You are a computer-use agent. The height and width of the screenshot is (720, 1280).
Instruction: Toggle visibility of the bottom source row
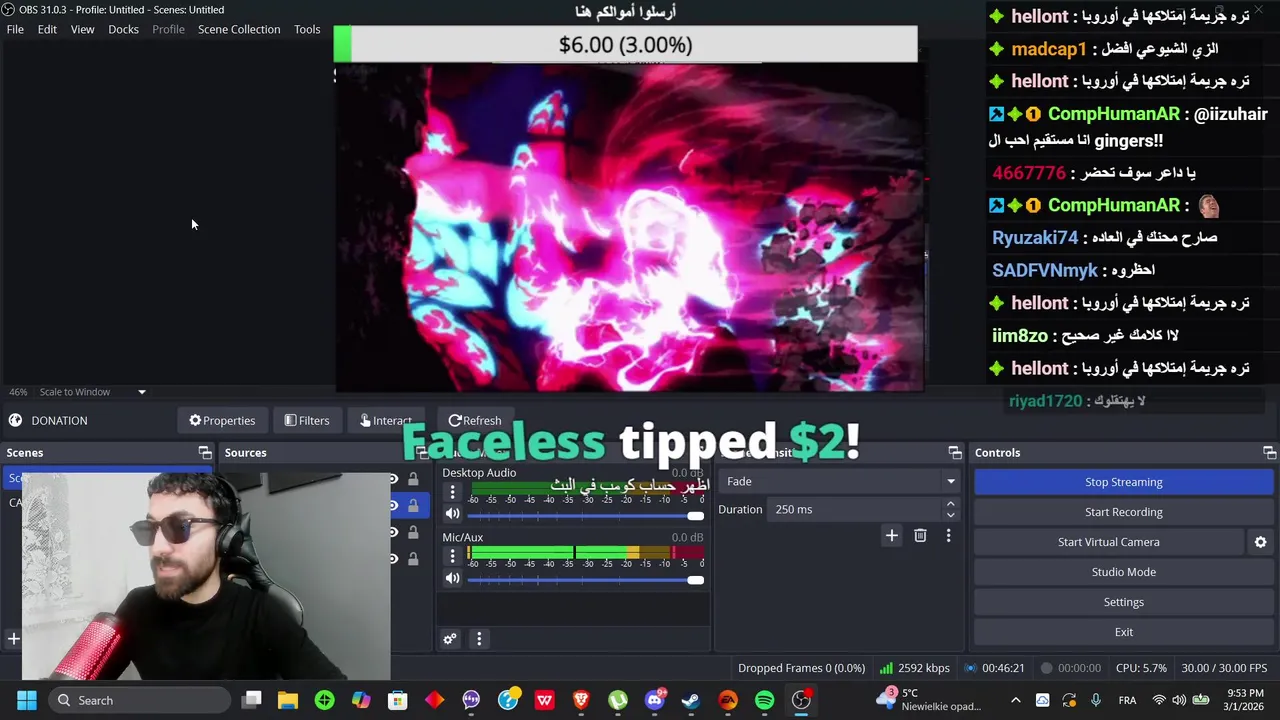pos(393,559)
